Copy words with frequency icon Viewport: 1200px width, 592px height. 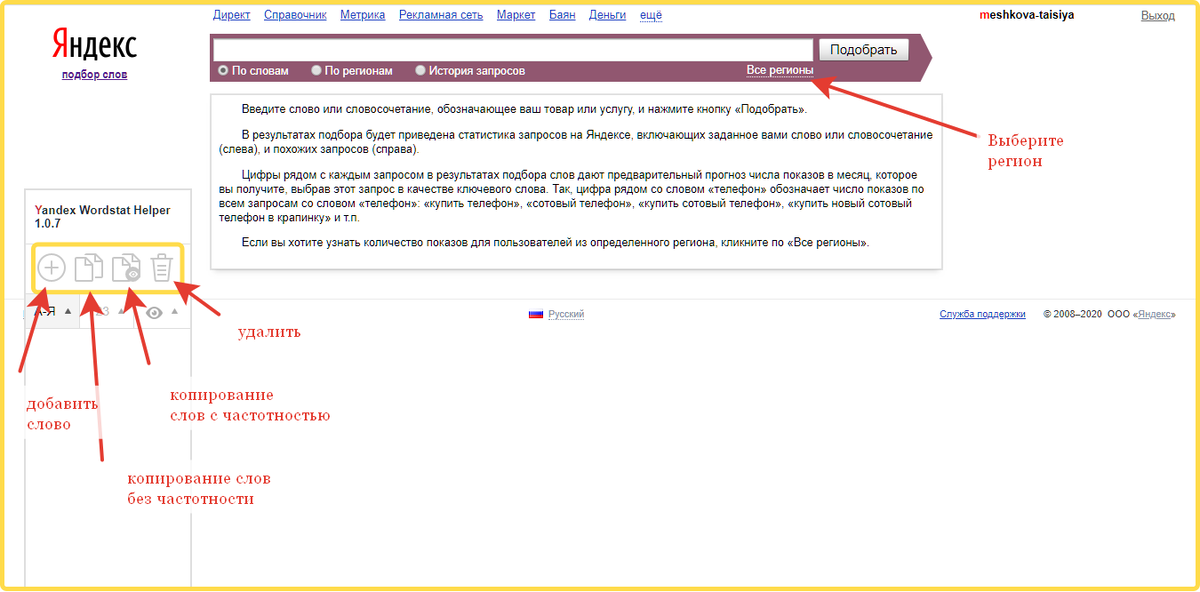click(126, 268)
